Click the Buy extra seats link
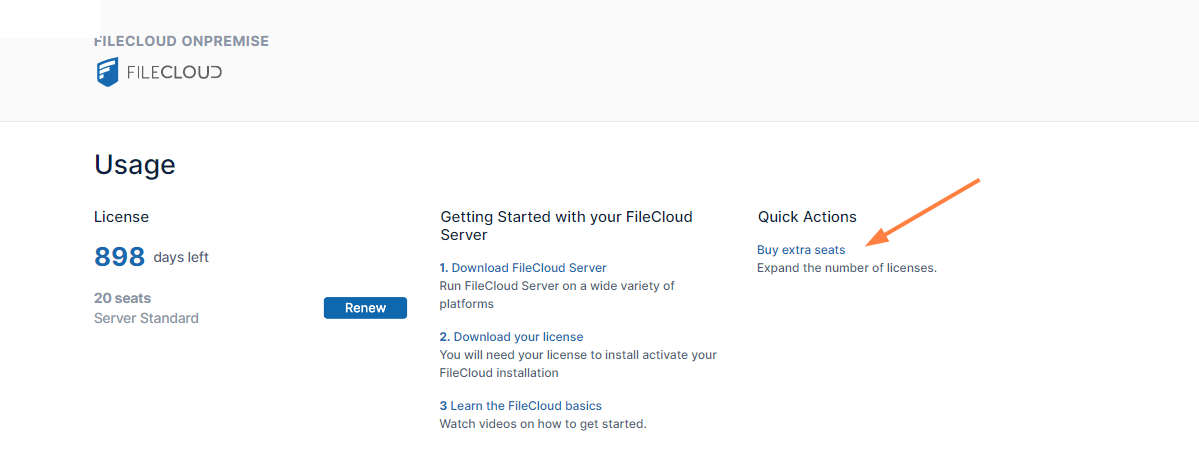 (801, 250)
